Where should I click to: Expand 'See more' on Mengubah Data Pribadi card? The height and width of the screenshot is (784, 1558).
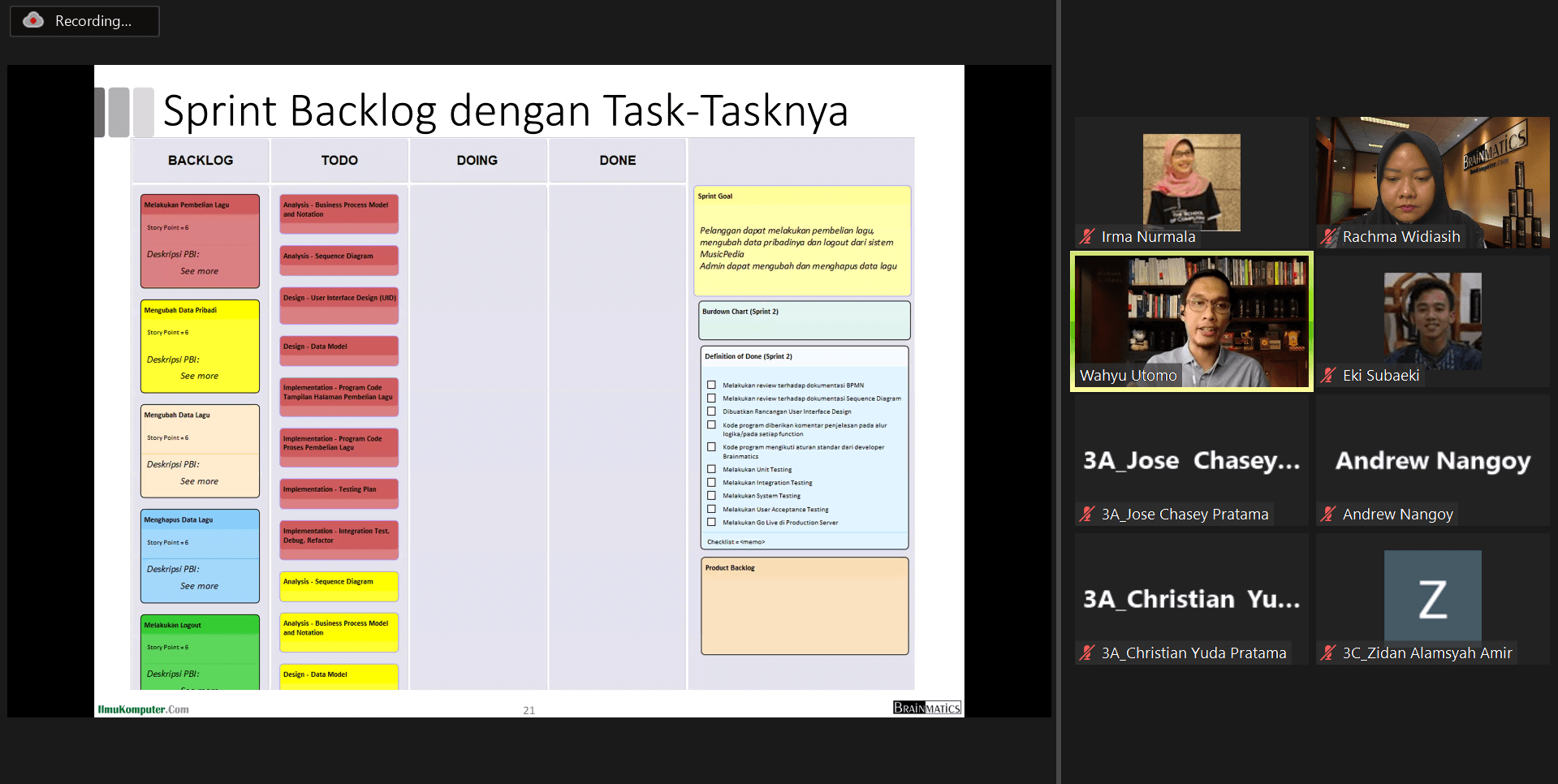(x=199, y=376)
